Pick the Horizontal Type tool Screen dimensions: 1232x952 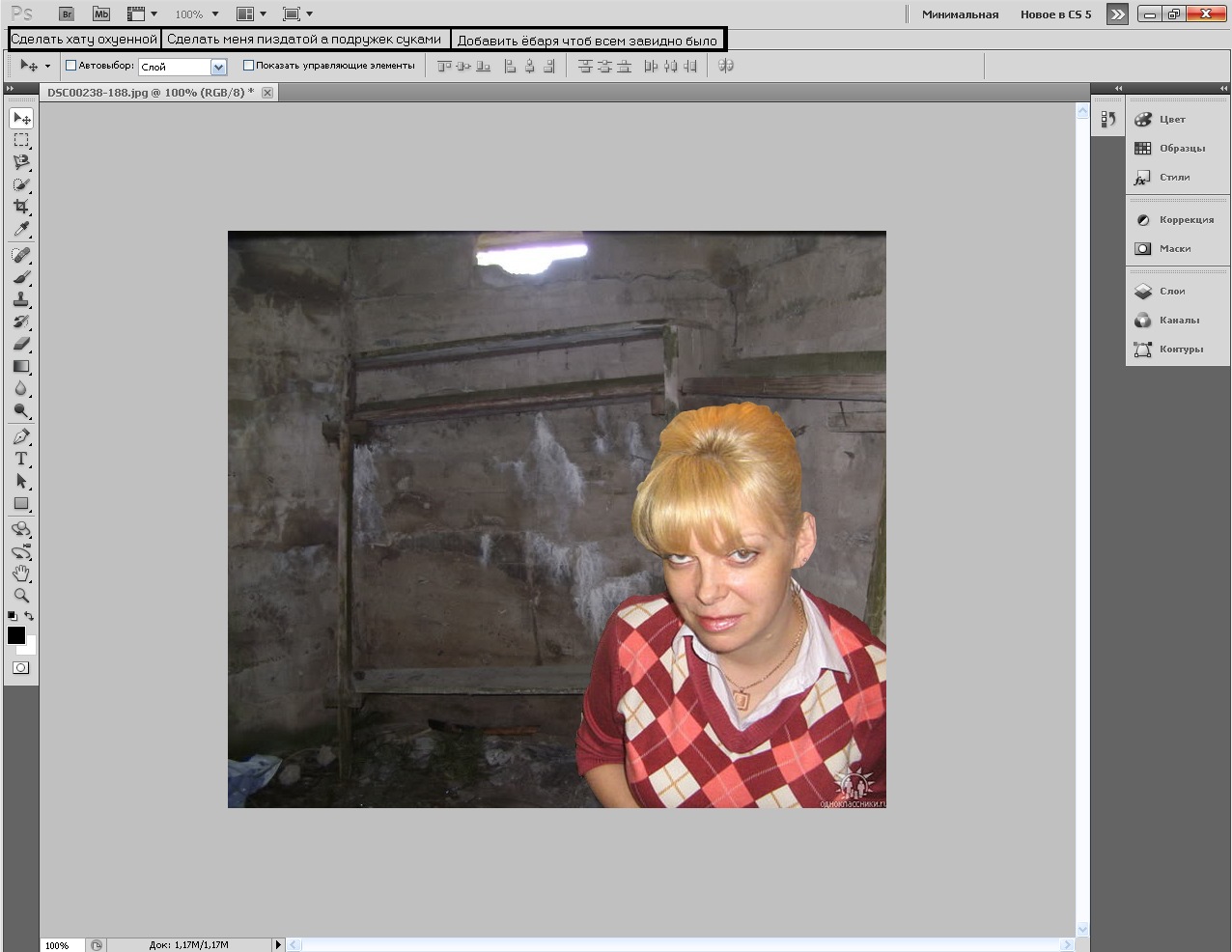(x=21, y=459)
